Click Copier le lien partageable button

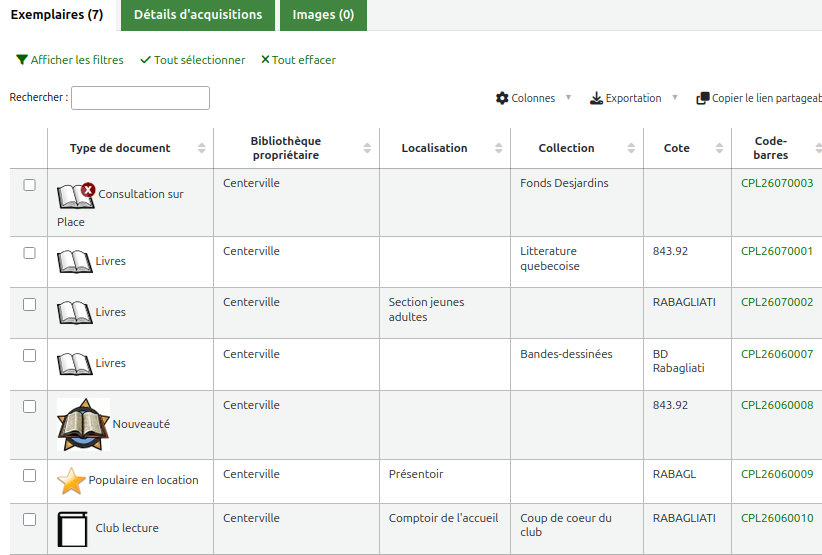pos(759,98)
